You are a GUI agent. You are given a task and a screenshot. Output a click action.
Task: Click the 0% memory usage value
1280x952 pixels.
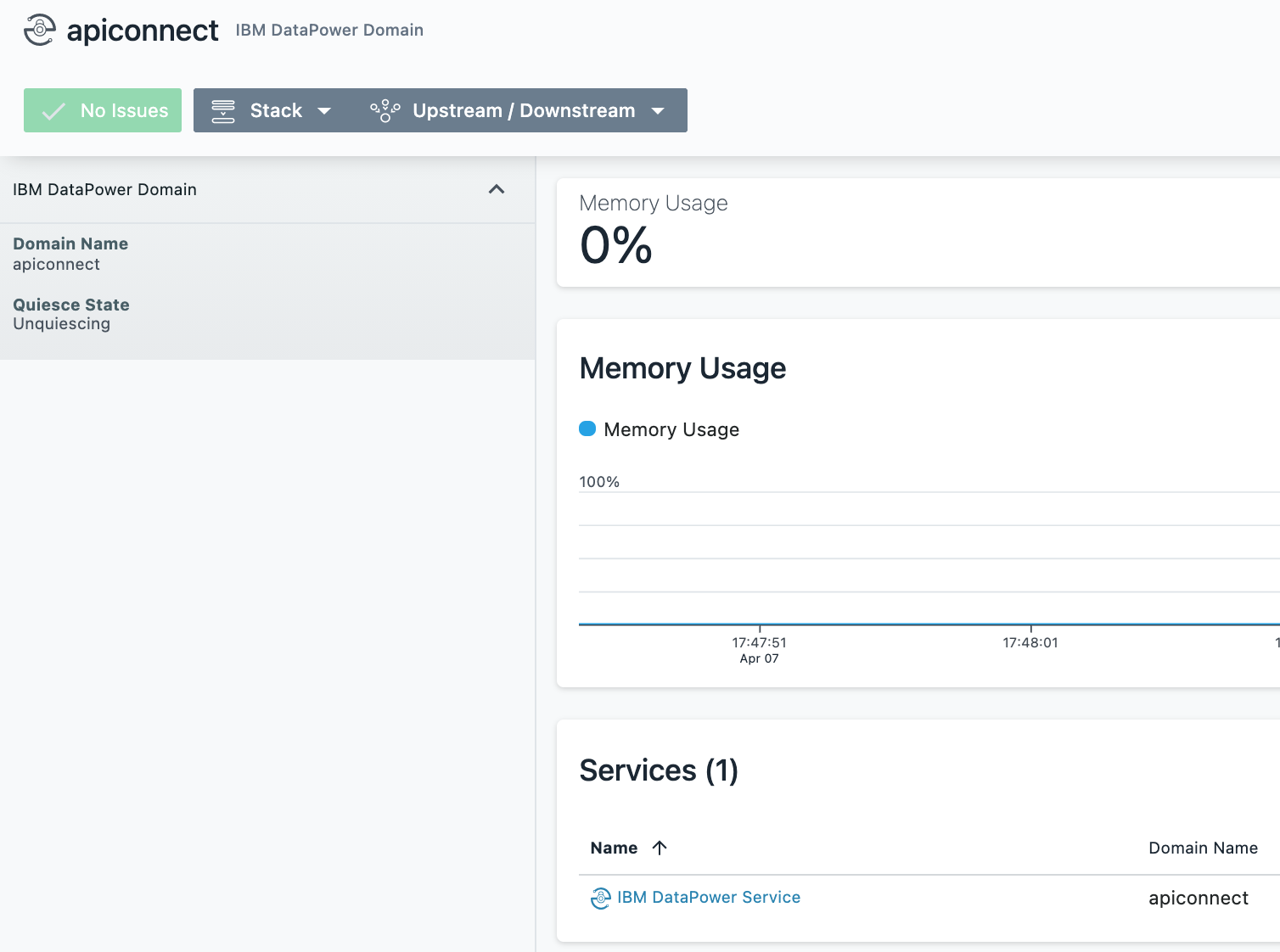(616, 246)
